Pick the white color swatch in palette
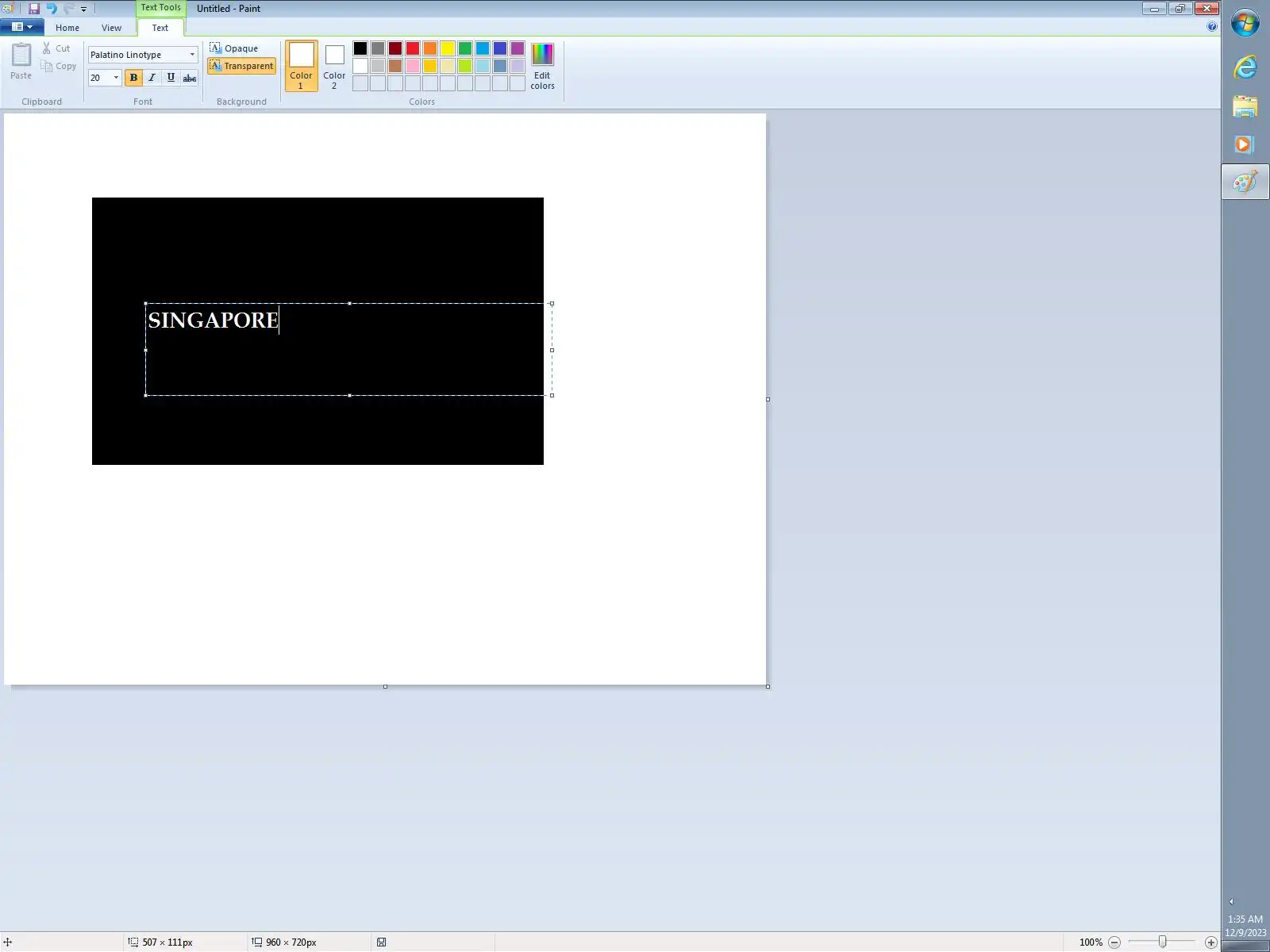This screenshot has height=952, width=1270. coord(360,66)
